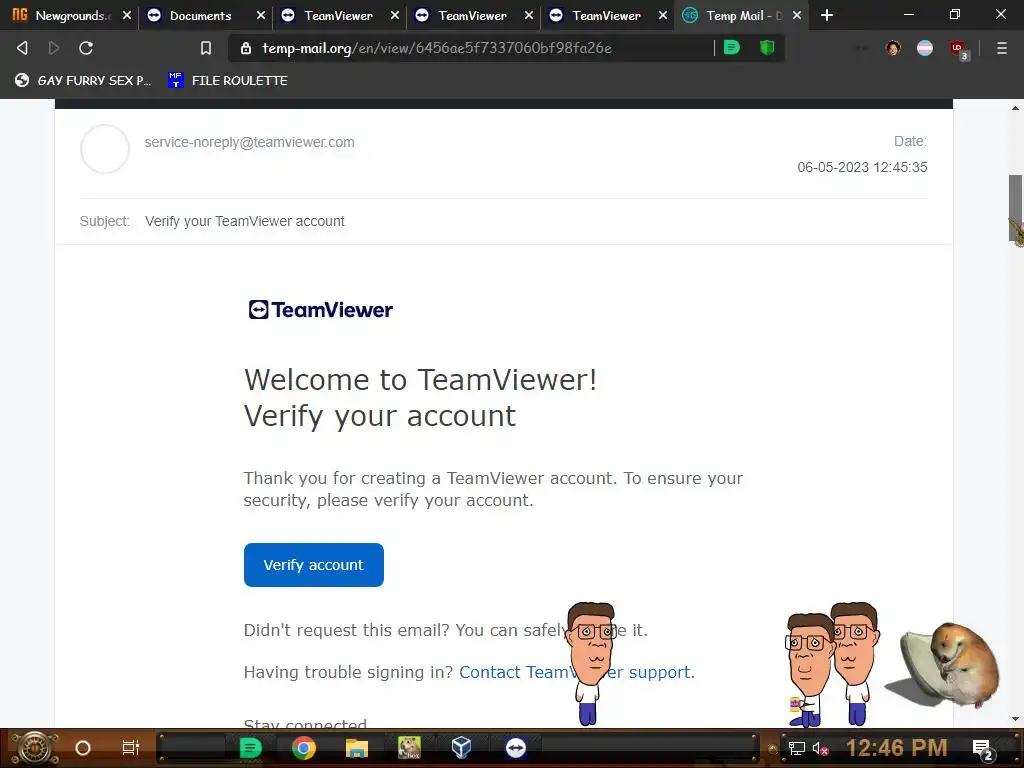The height and width of the screenshot is (768, 1024).
Task: Click the email date 06-05-2023 12:45:35
Action: point(862,167)
